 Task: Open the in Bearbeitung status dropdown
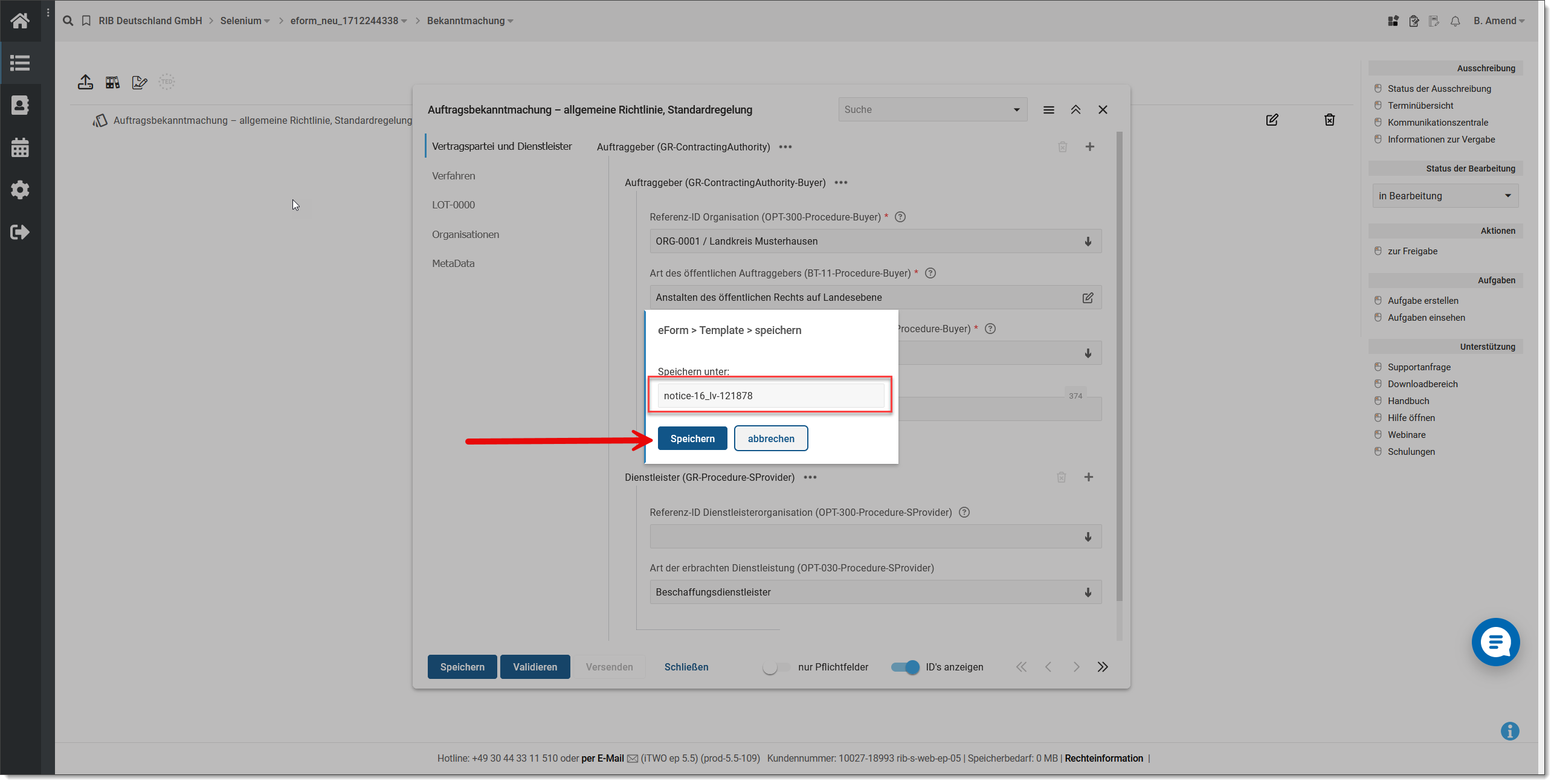coord(1445,196)
